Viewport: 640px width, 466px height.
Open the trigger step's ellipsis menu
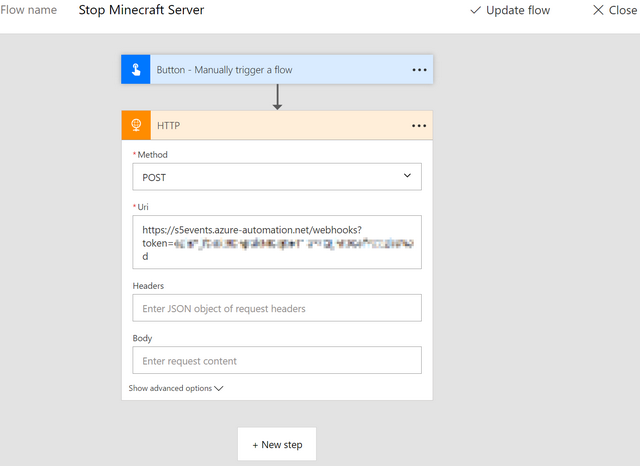click(419, 70)
